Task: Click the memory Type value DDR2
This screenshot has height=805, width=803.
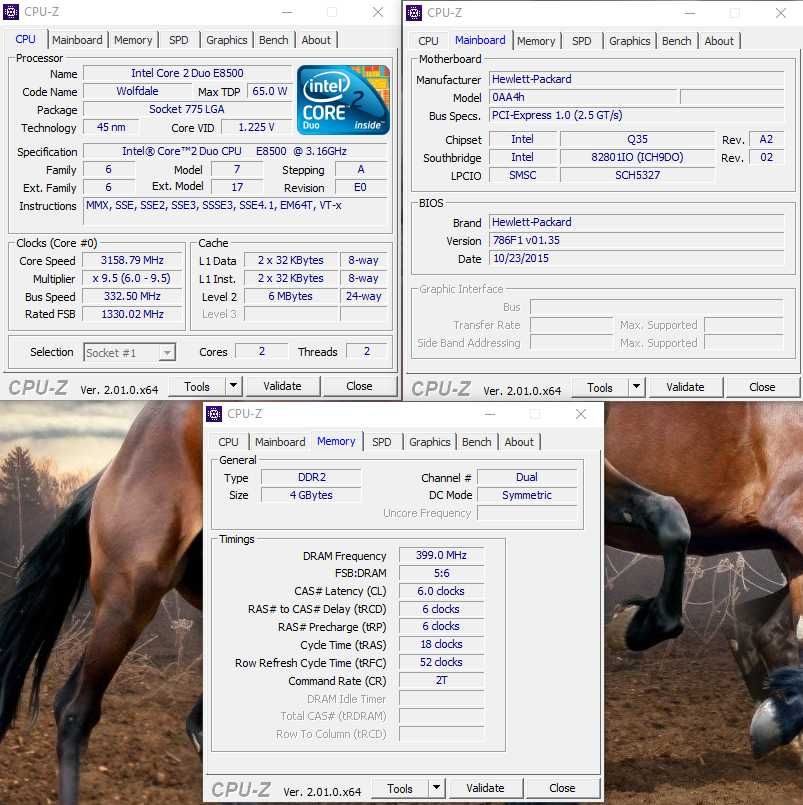Action: coord(311,477)
